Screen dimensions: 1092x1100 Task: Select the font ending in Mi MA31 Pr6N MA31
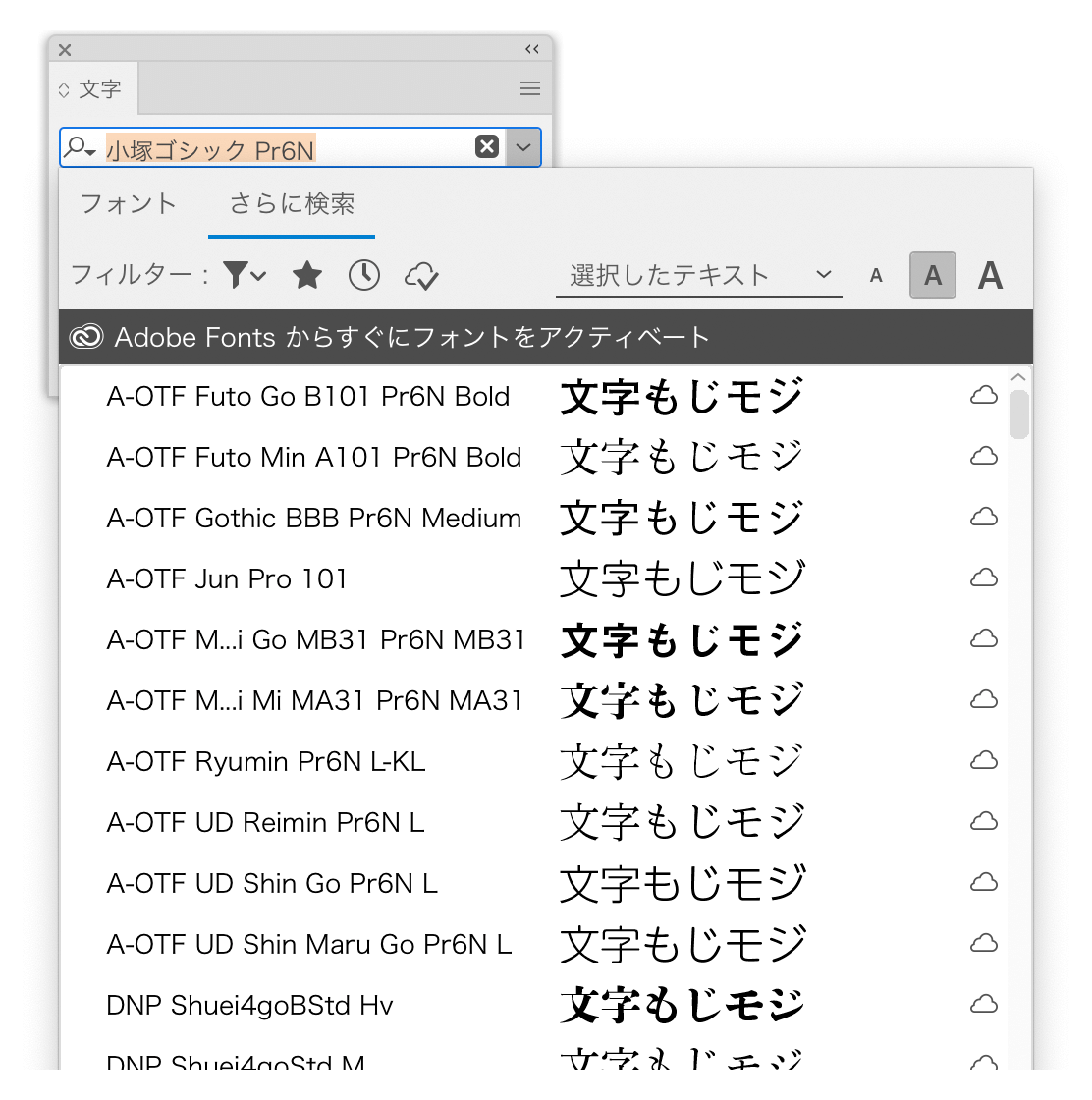[315, 701]
